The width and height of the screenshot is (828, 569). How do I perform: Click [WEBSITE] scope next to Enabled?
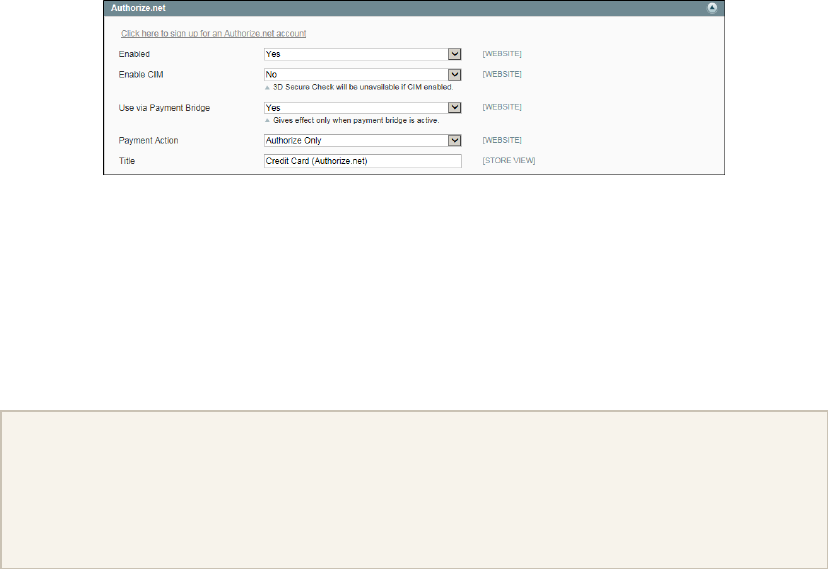[x=502, y=54]
